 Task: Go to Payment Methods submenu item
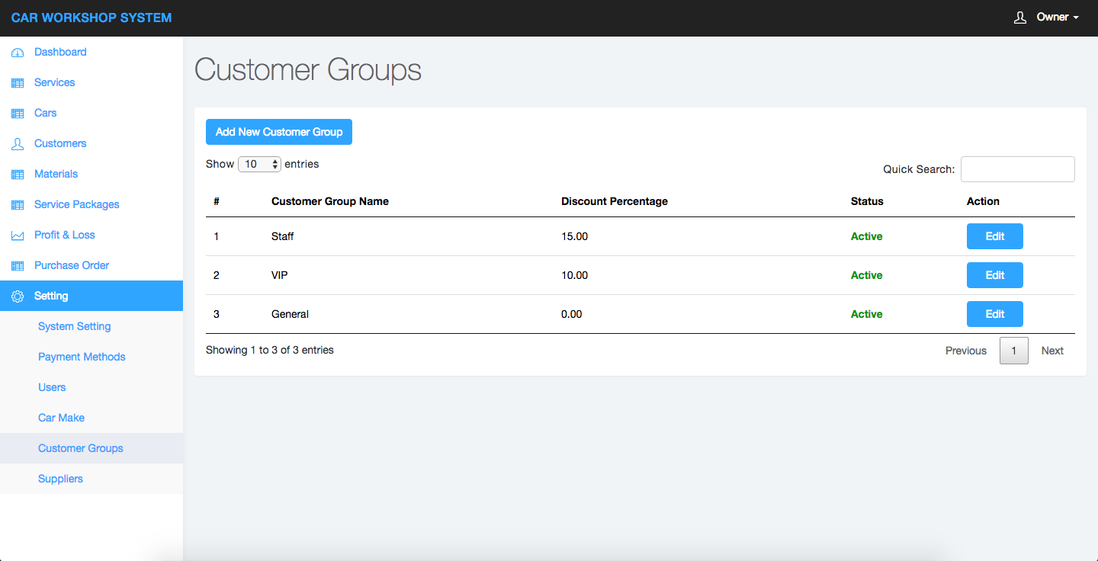pos(81,357)
